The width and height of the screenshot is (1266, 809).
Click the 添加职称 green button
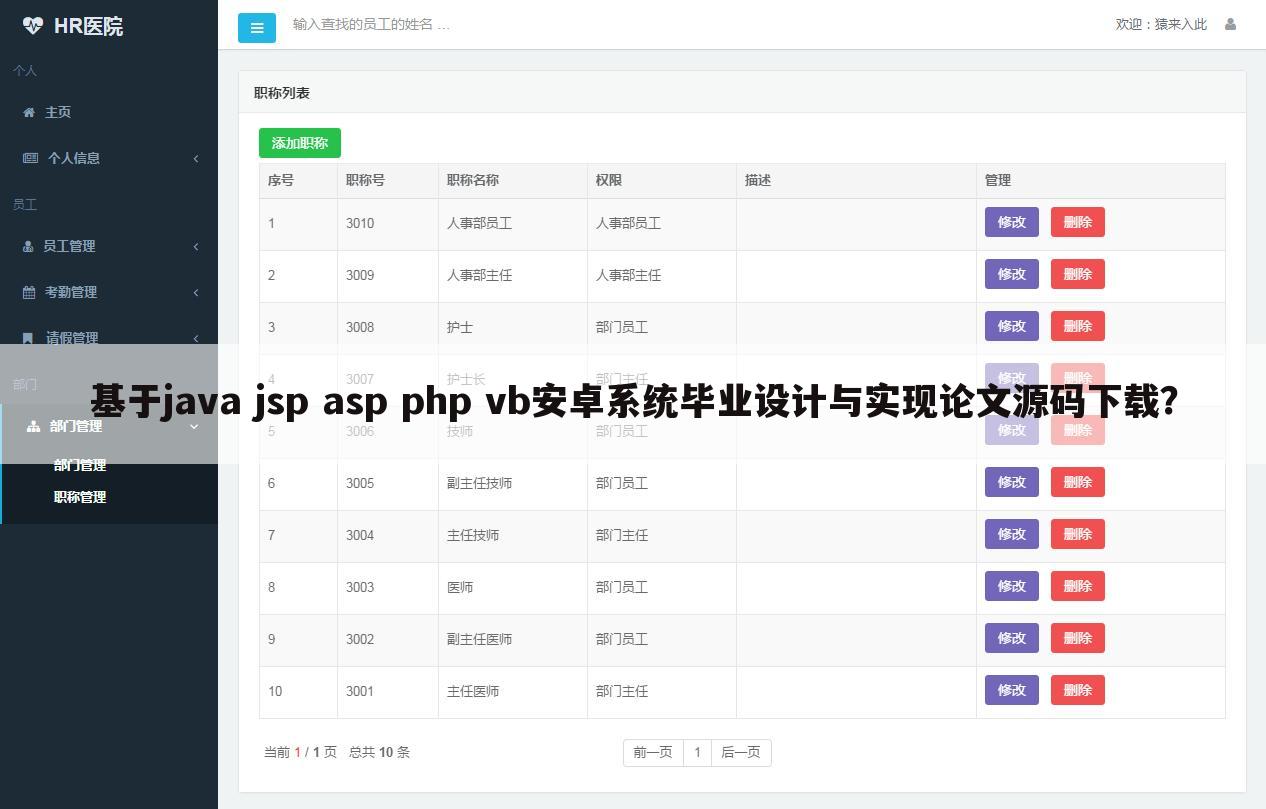click(300, 143)
